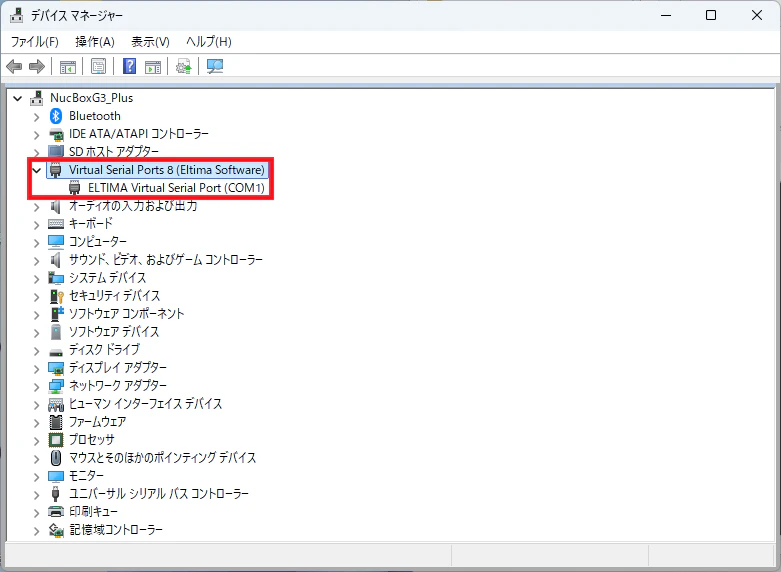Collapse the Virtual Serial Ports 8 category
The image size is (781, 572).
click(36, 170)
